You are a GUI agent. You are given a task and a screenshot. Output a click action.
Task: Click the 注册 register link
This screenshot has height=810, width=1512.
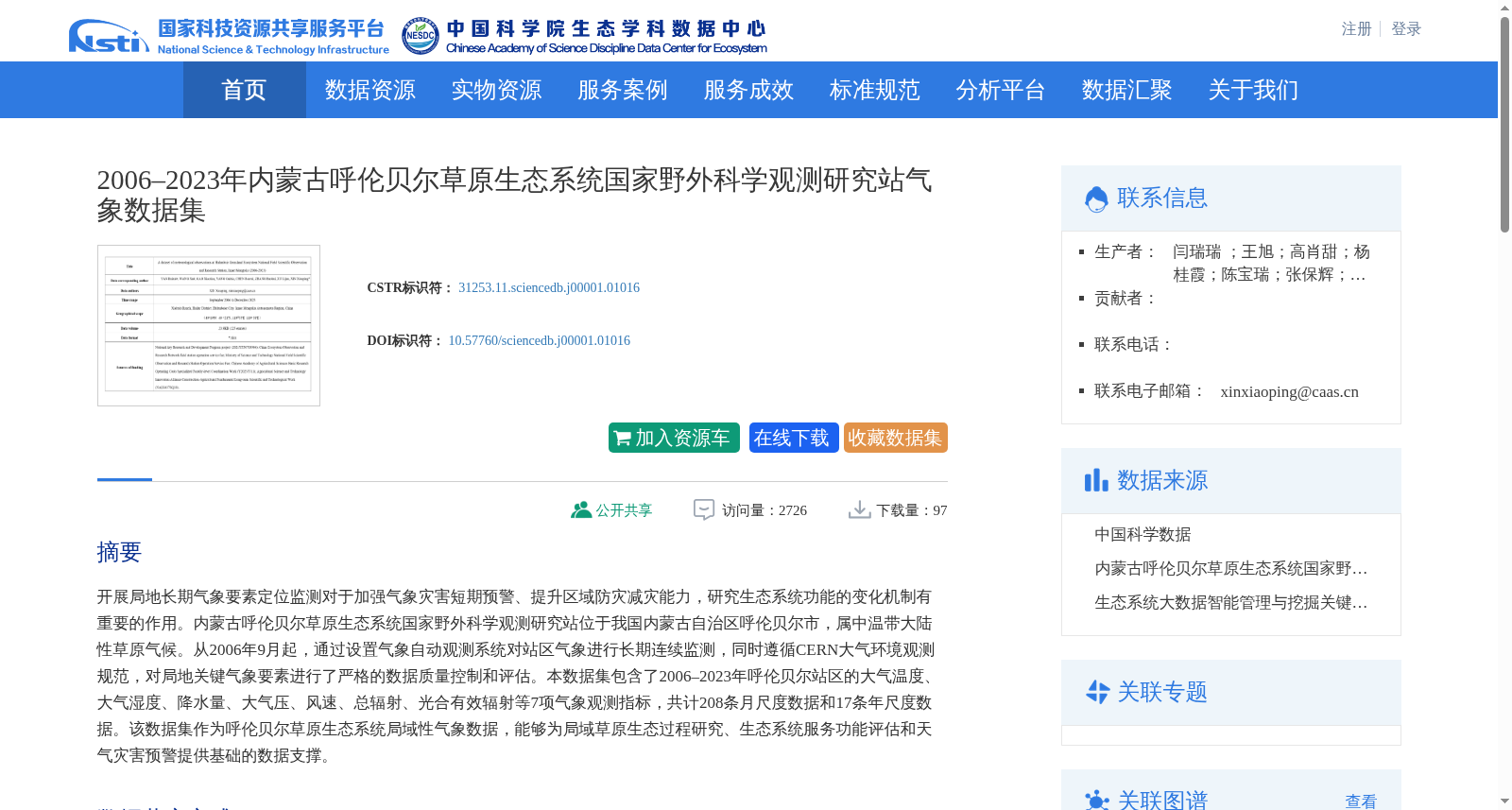[x=1356, y=29]
